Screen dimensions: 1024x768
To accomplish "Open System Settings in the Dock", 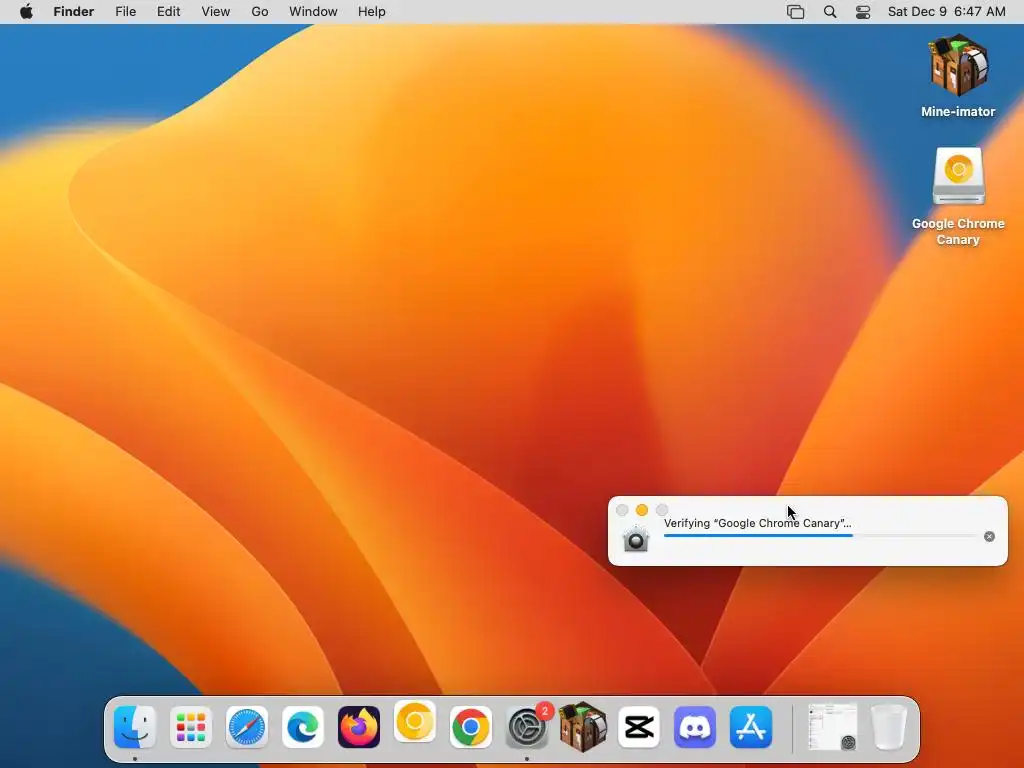I will 527,727.
